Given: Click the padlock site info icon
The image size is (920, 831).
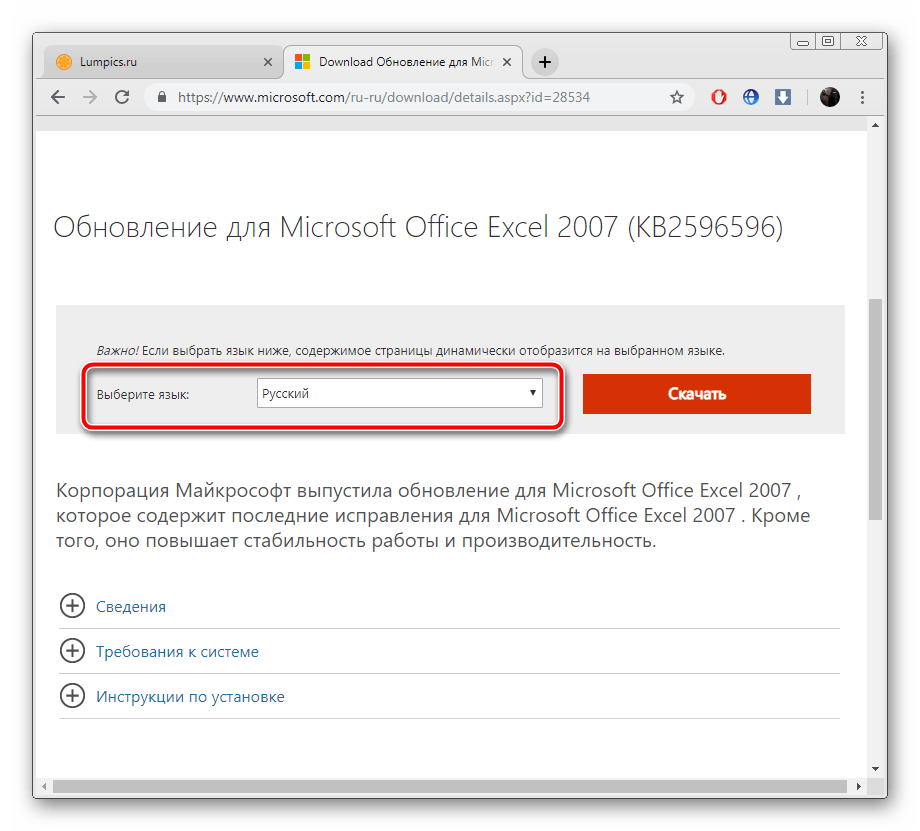Looking at the screenshot, I should (161, 97).
